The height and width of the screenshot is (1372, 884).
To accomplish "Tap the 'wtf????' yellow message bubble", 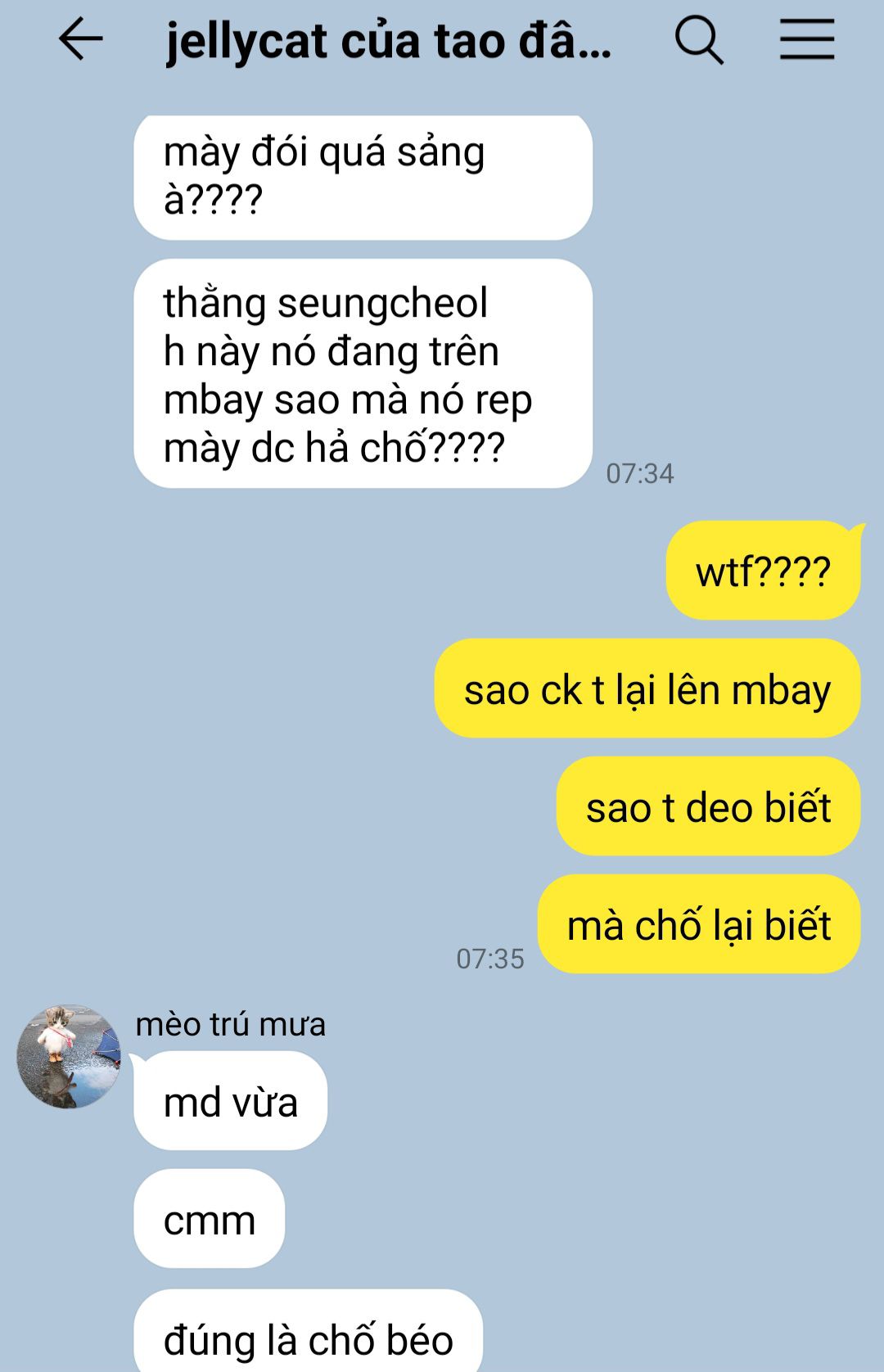I will tap(763, 571).
